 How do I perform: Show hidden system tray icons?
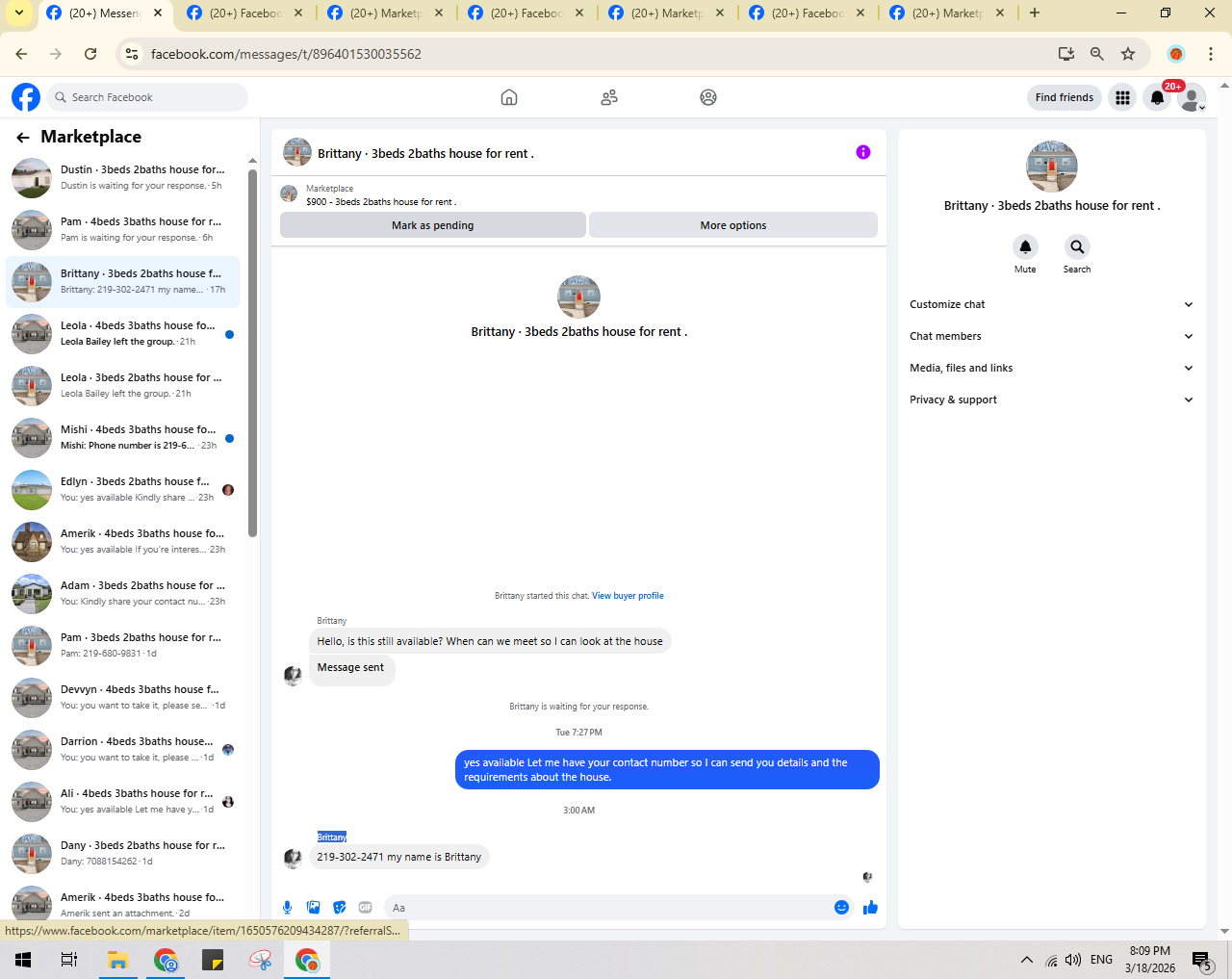pyautogui.click(x=1027, y=960)
